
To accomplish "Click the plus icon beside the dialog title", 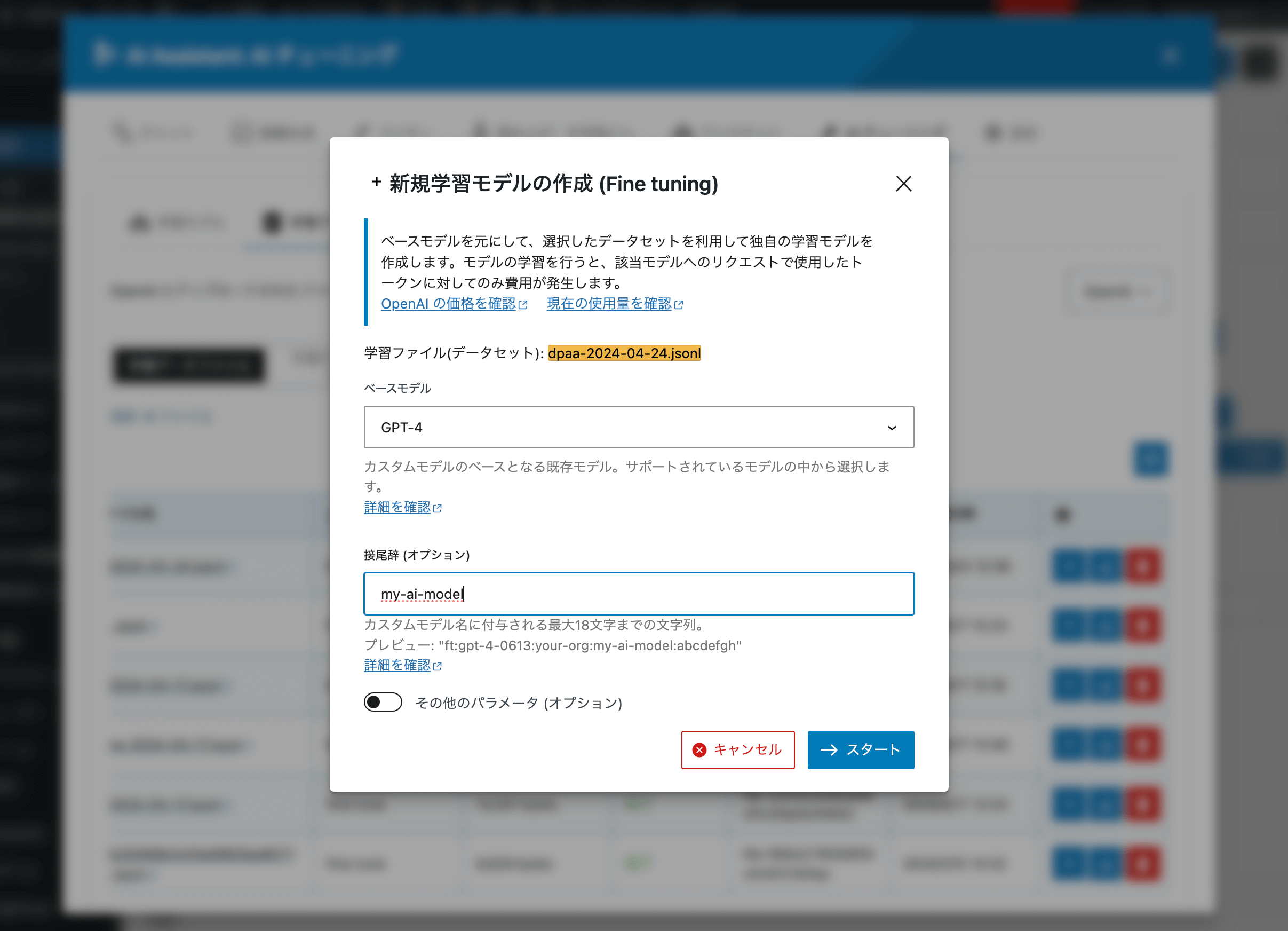I will [376, 183].
